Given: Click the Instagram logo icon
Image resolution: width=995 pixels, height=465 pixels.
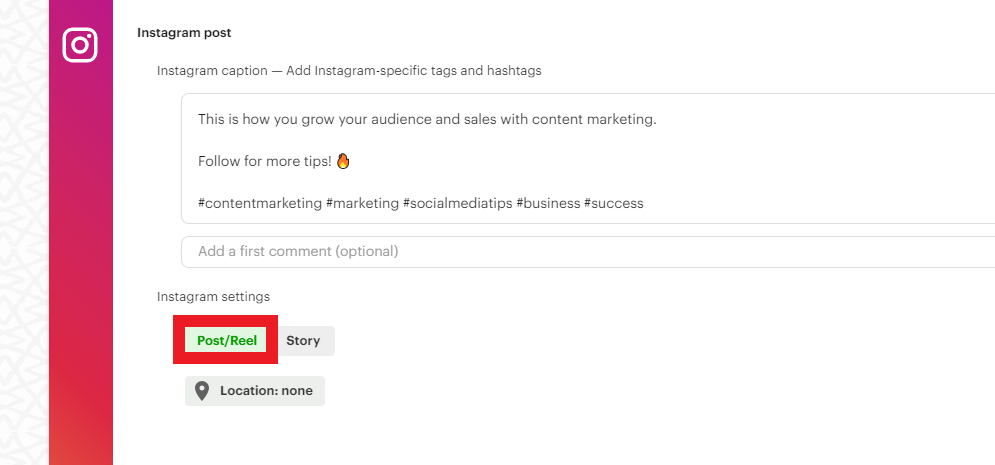Looking at the screenshot, I should coord(80,45).
